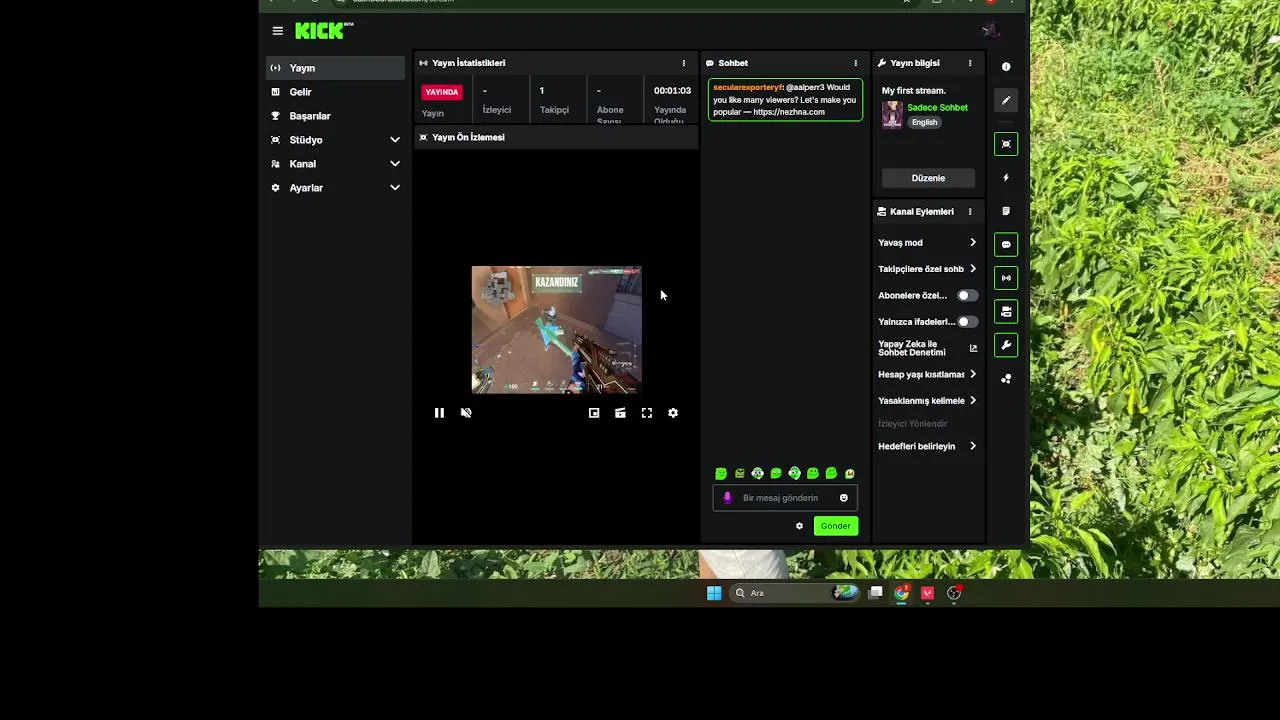The height and width of the screenshot is (720, 1280).
Task: Open Yasaklanmış kelimeler options
Action: click(x=927, y=401)
